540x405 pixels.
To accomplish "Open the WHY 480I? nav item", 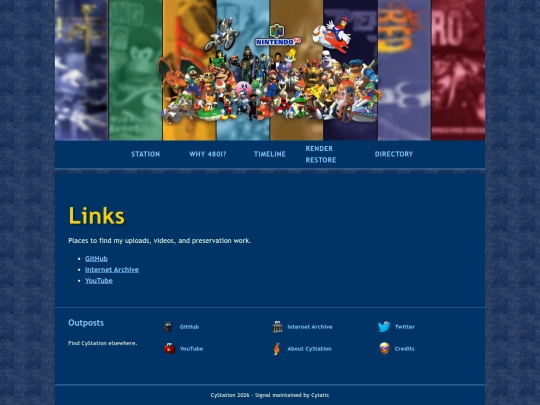I will click(208, 154).
